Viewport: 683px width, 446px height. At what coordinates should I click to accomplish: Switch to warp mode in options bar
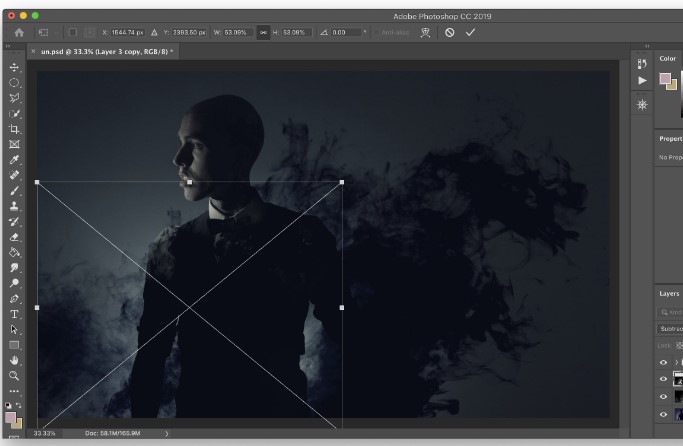click(x=425, y=33)
